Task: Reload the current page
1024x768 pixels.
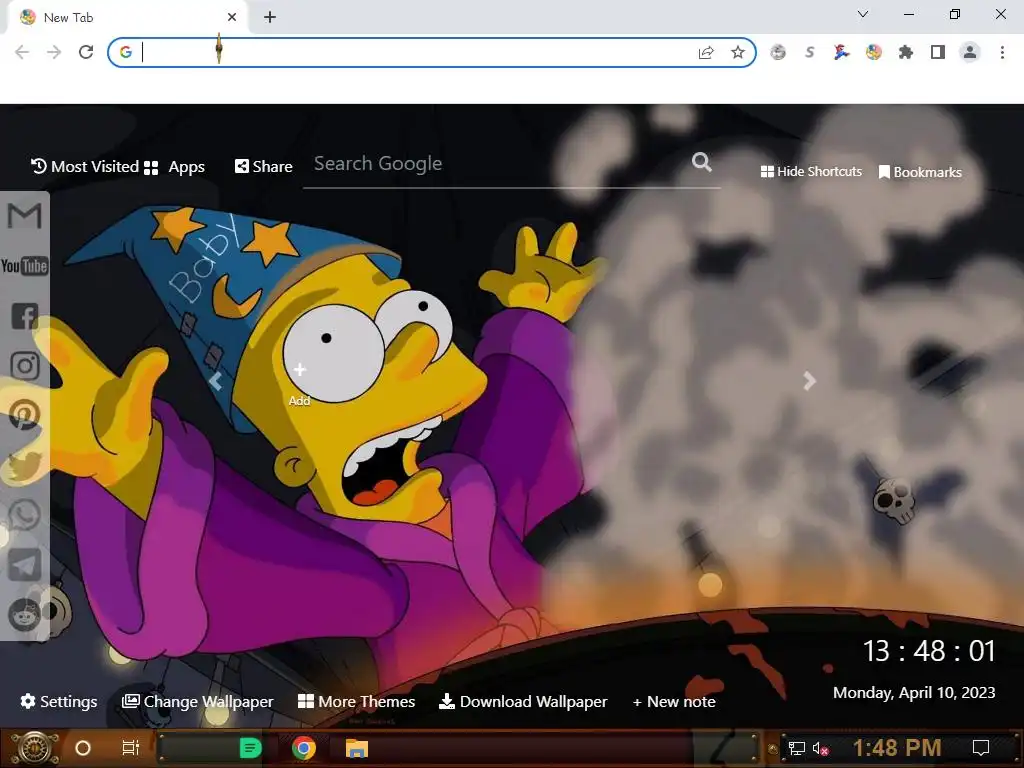Action: [86, 52]
